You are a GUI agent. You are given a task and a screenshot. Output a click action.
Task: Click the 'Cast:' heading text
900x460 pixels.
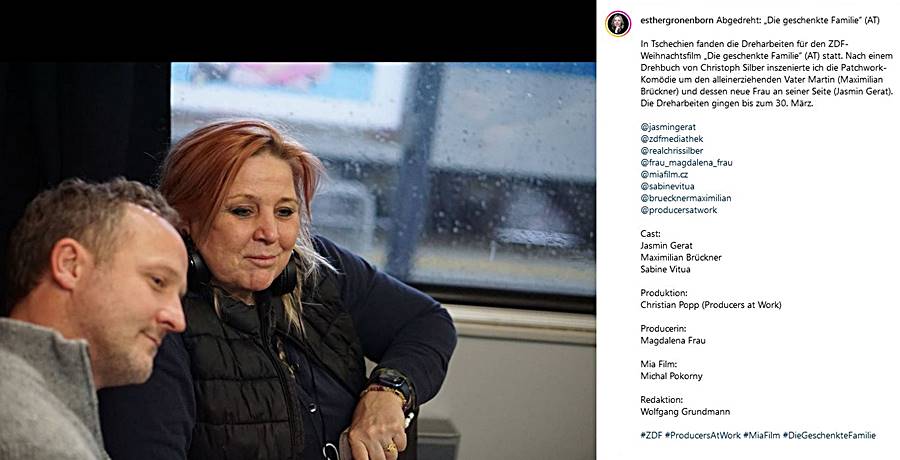[650, 234]
